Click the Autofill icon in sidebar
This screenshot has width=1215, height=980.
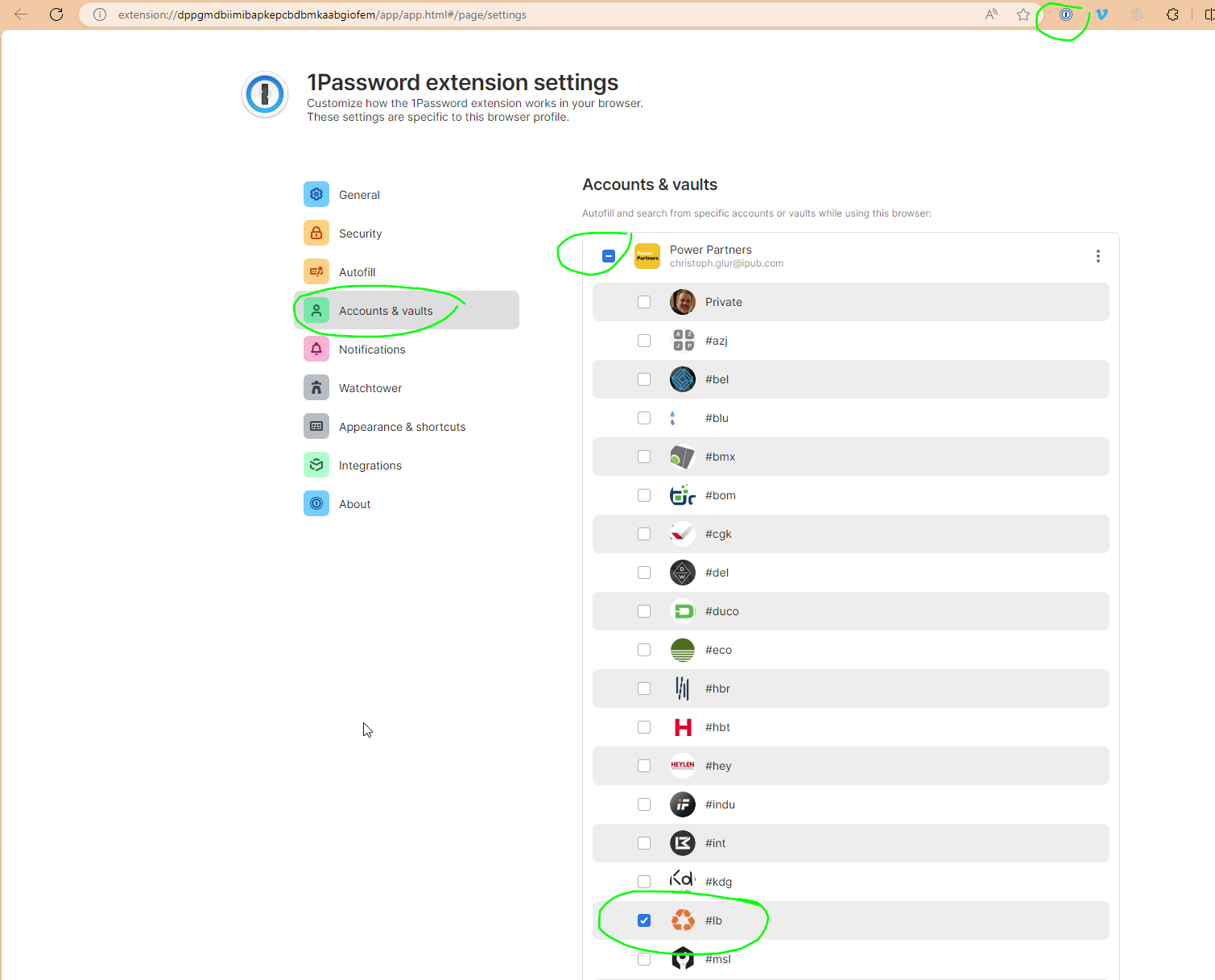tap(316, 271)
